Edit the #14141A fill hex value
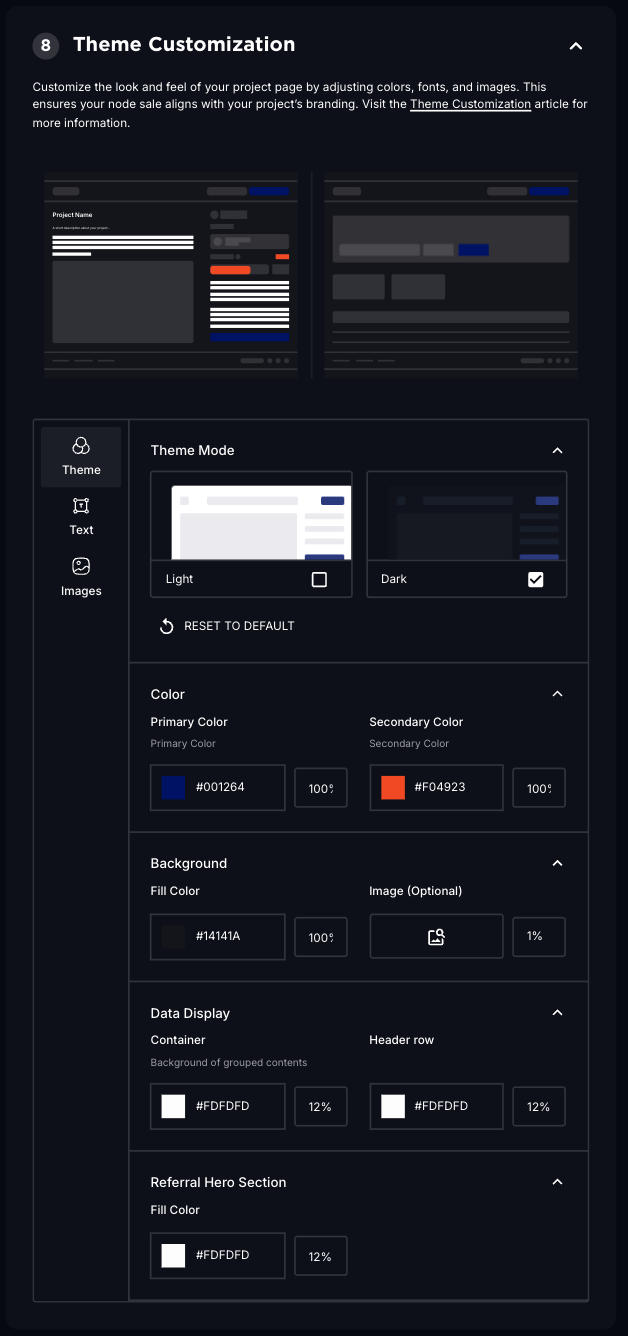 [x=218, y=937]
